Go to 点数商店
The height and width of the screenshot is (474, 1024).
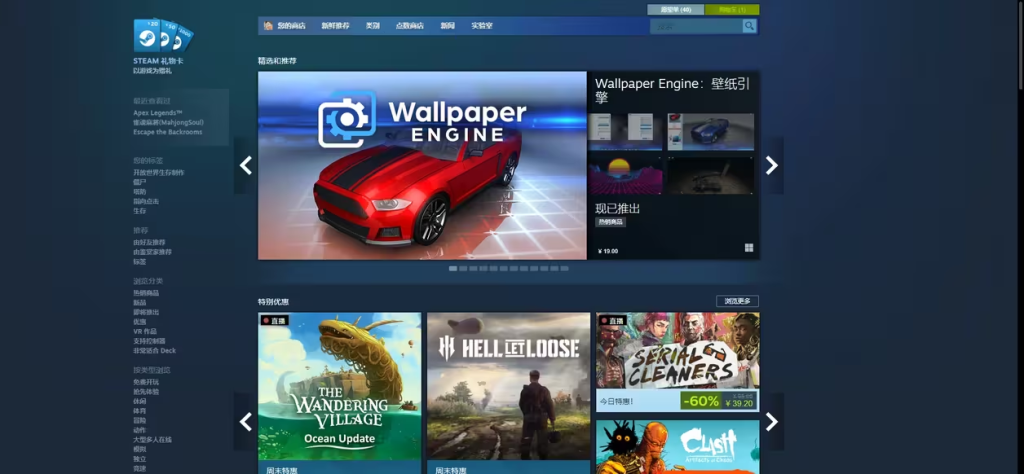(409, 26)
